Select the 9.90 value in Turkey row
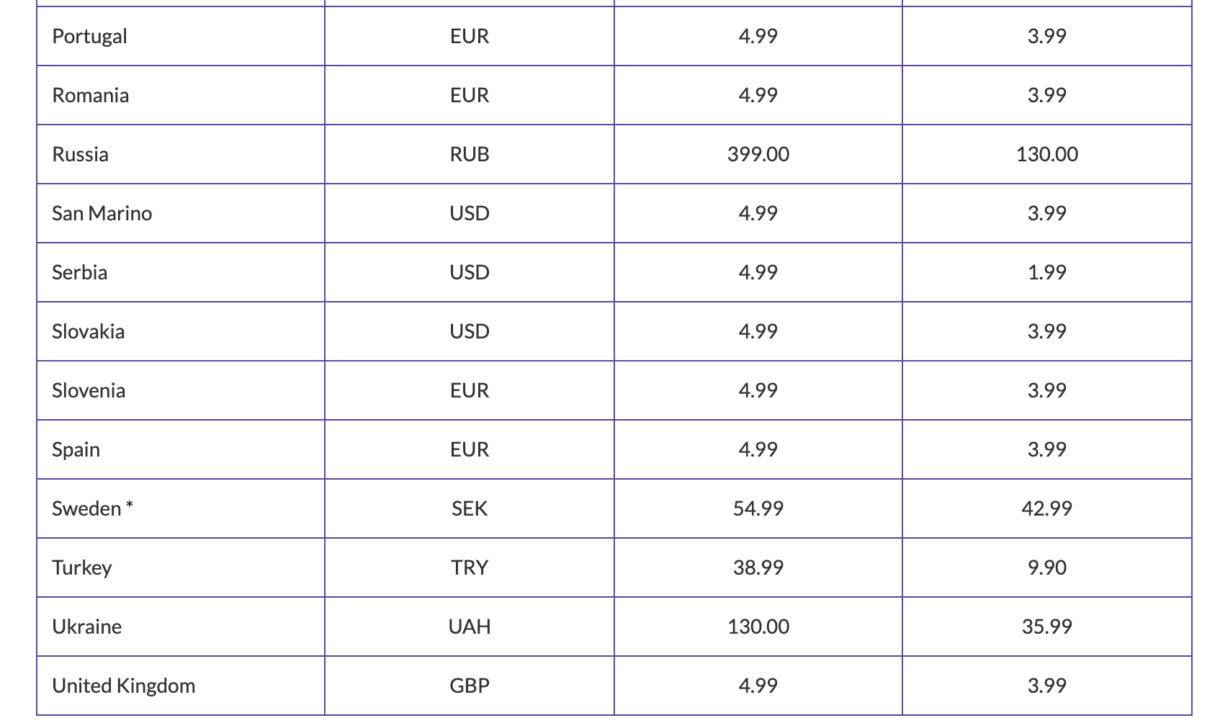This screenshot has width=1220, height=723. [1047, 567]
